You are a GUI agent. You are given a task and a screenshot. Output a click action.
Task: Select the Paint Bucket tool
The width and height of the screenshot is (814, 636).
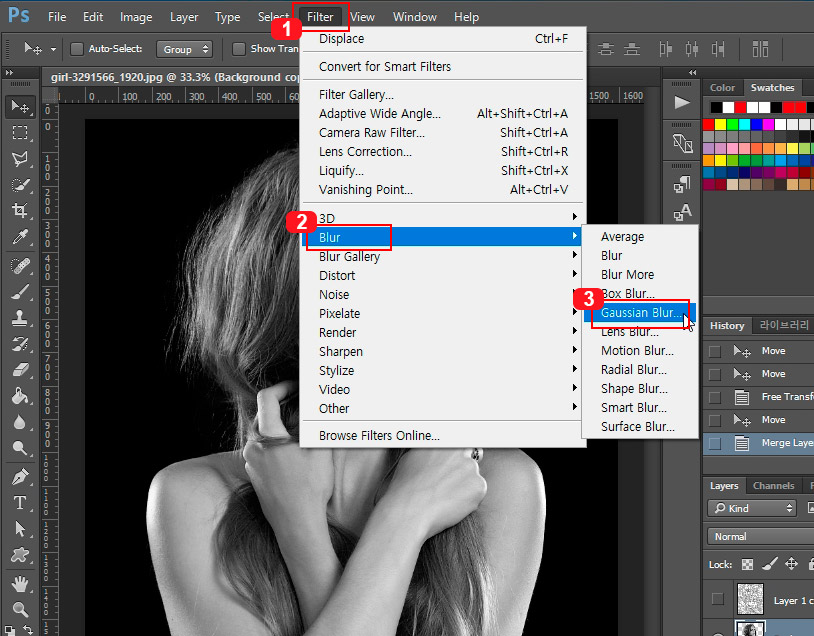(20, 396)
